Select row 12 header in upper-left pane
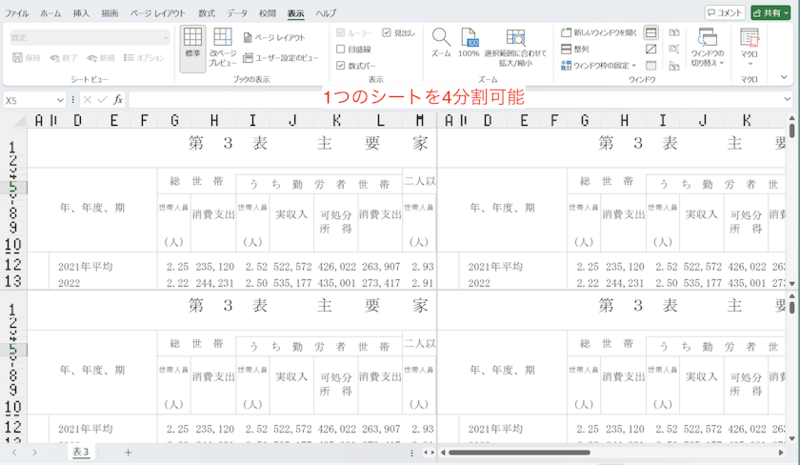This screenshot has height=465, width=800. click(x=13, y=265)
